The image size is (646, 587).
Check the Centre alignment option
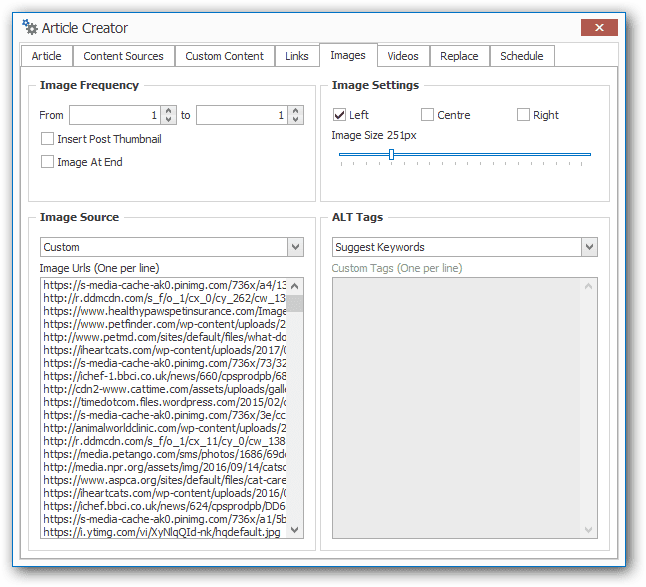coord(427,115)
